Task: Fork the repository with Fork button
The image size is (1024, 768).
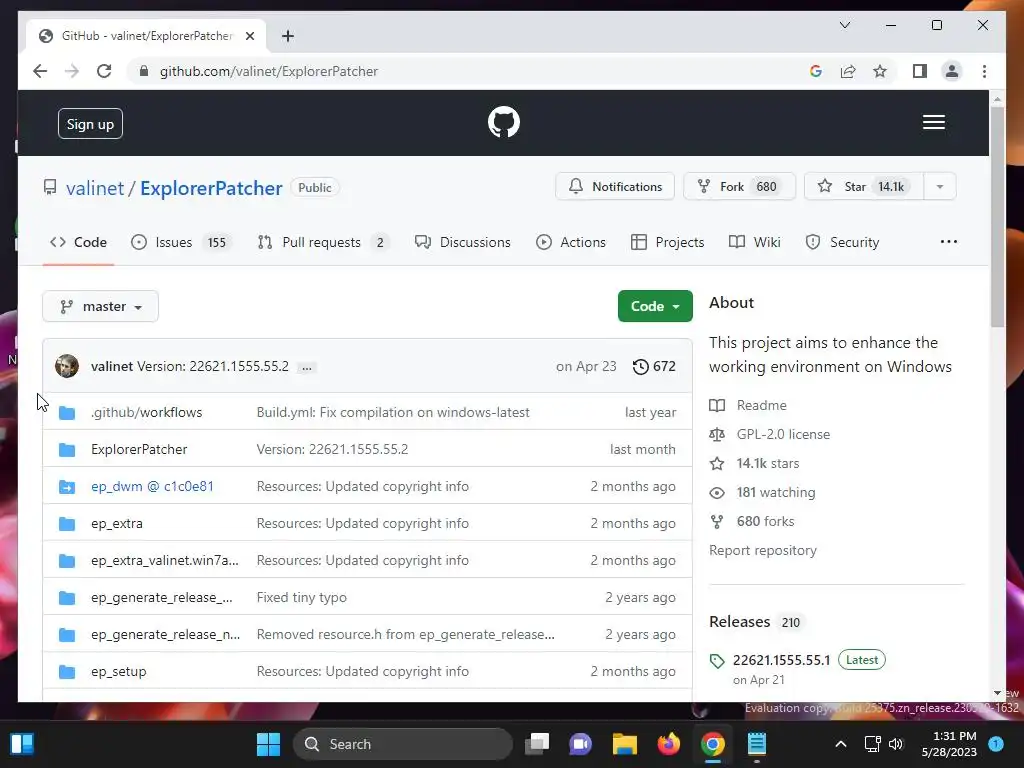Action: tap(739, 187)
